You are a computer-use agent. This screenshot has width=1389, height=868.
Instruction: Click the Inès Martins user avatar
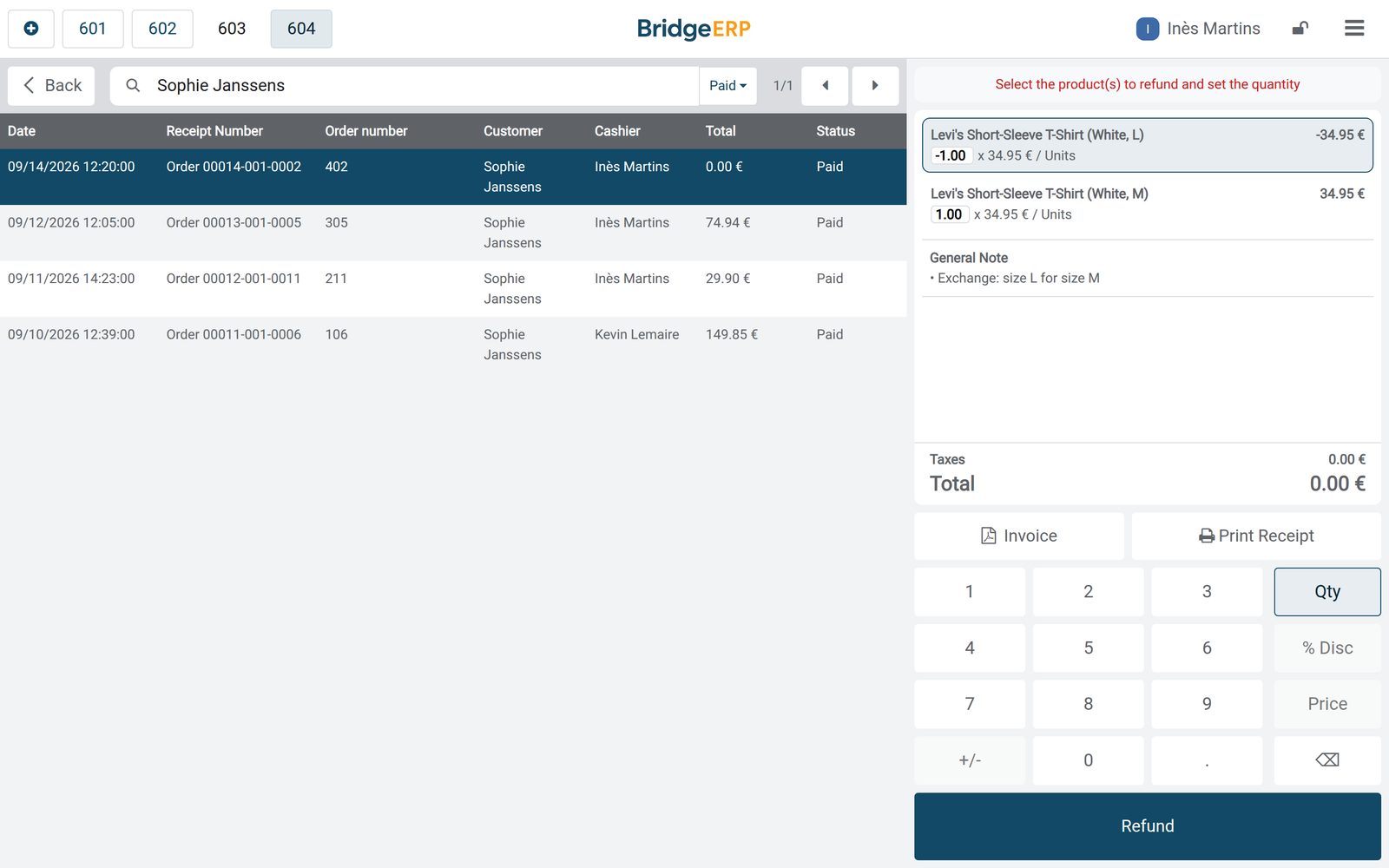click(1148, 29)
